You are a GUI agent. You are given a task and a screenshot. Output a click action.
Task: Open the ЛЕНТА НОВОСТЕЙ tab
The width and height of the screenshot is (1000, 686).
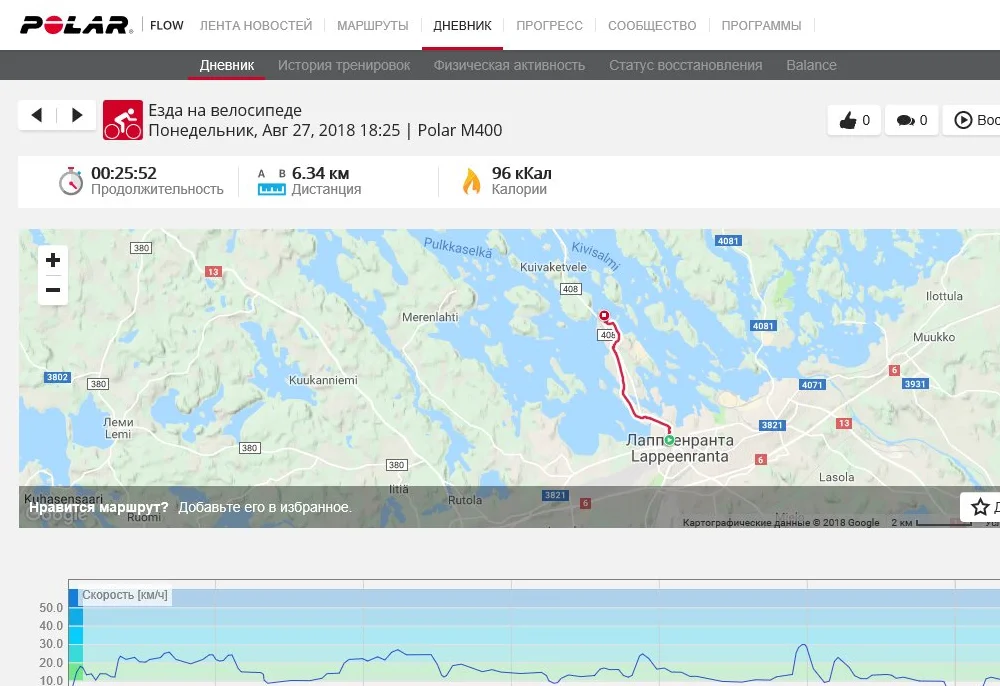(256, 26)
